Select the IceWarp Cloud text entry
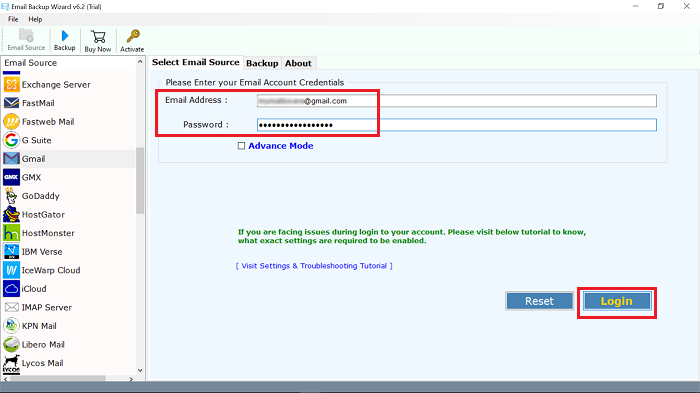The image size is (700, 393). (x=51, y=271)
